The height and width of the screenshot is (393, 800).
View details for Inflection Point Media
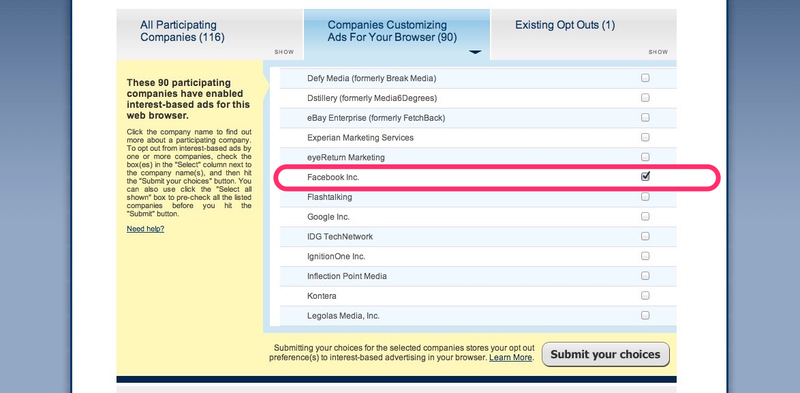coord(347,276)
